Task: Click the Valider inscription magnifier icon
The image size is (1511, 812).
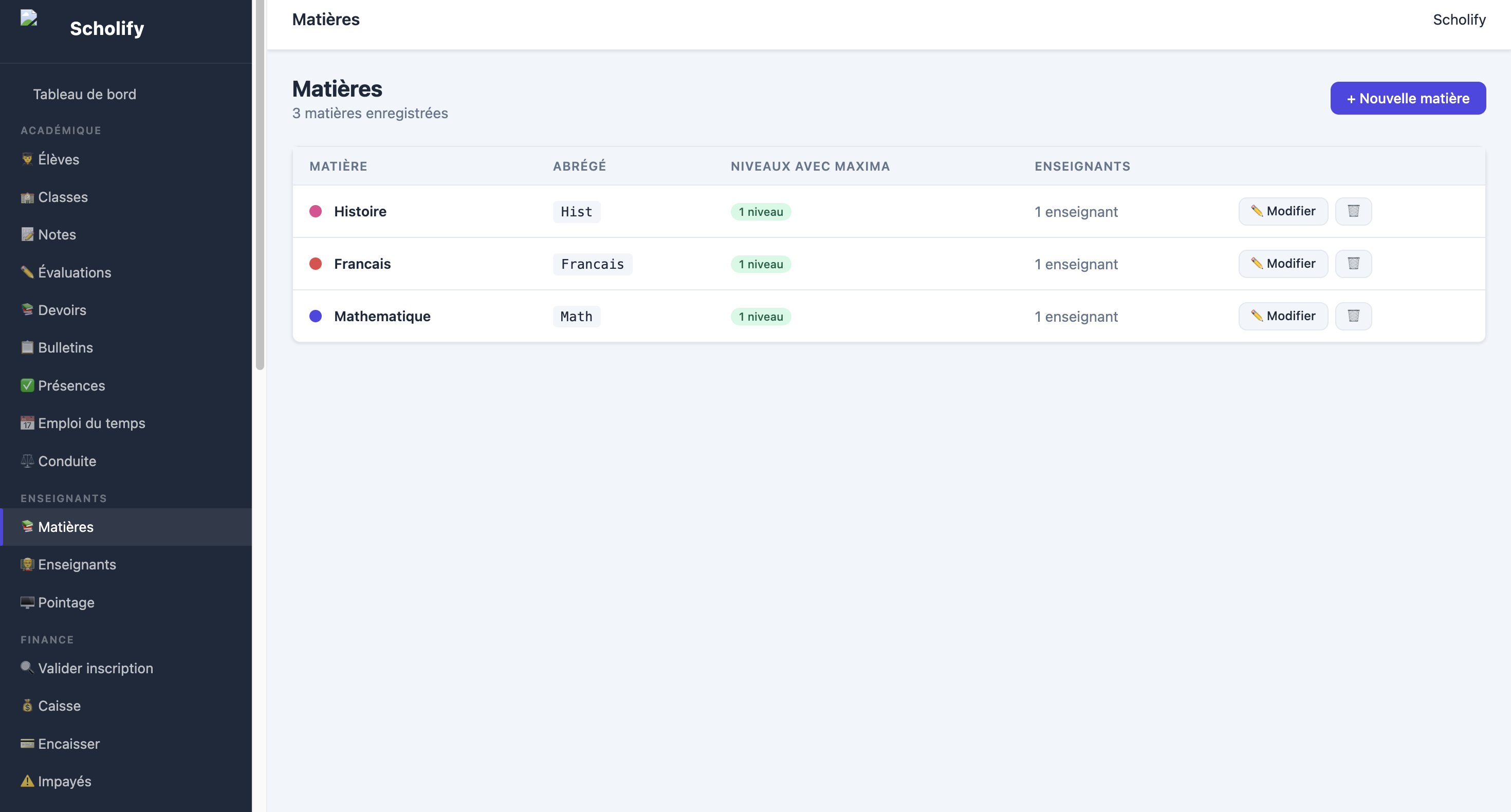Action: coord(27,668)
